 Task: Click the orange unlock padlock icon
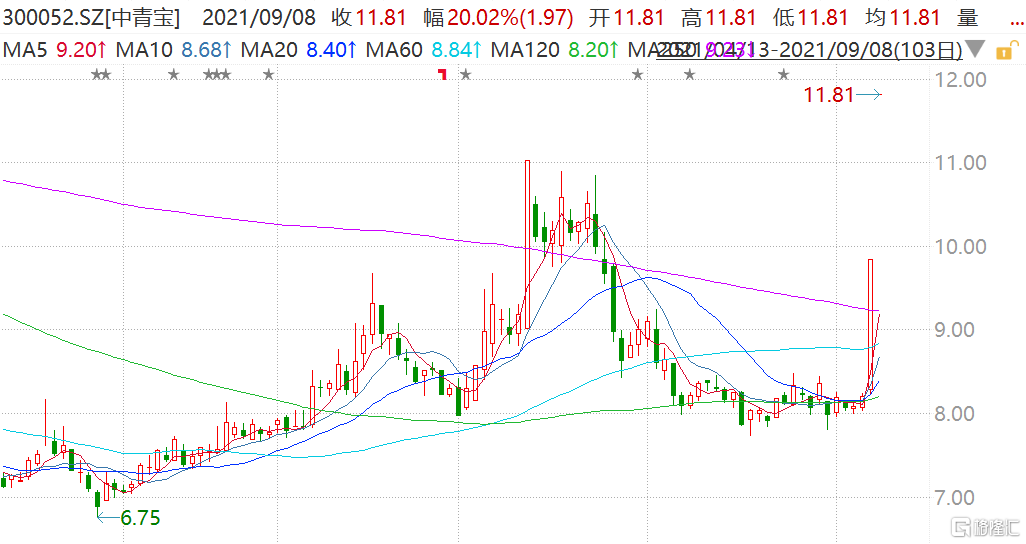point(1007,50)
